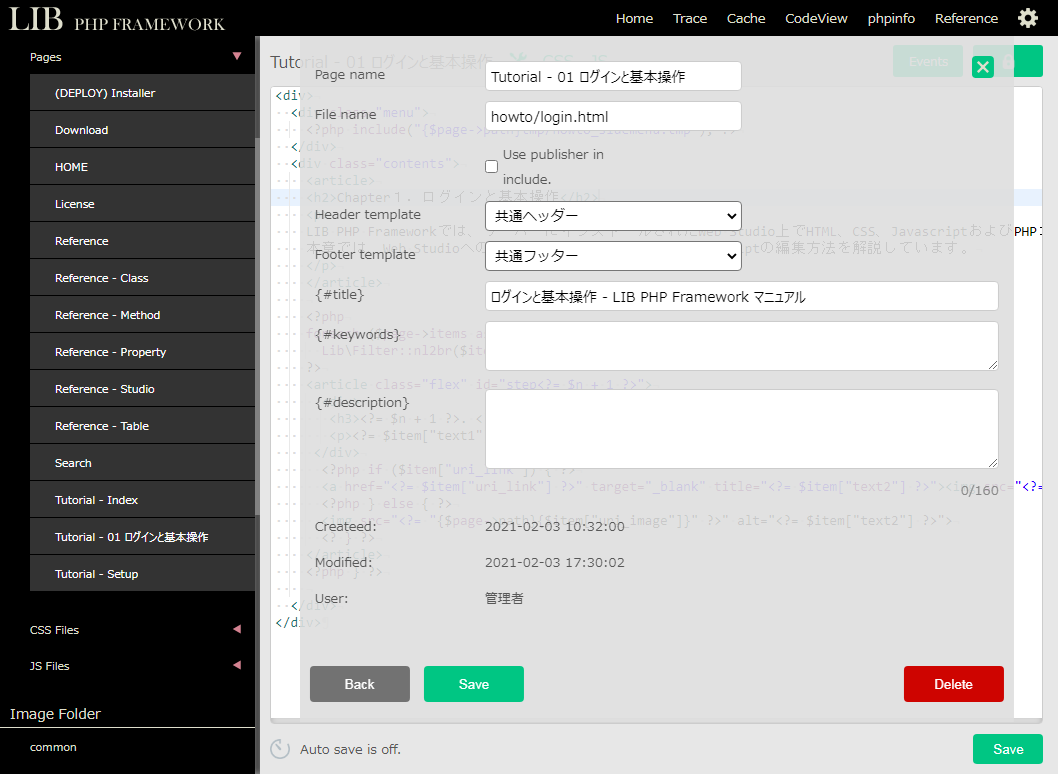Screen dimensions: 1058x774
Task: Open the common image folder
Action: click(x=54, y=747)
